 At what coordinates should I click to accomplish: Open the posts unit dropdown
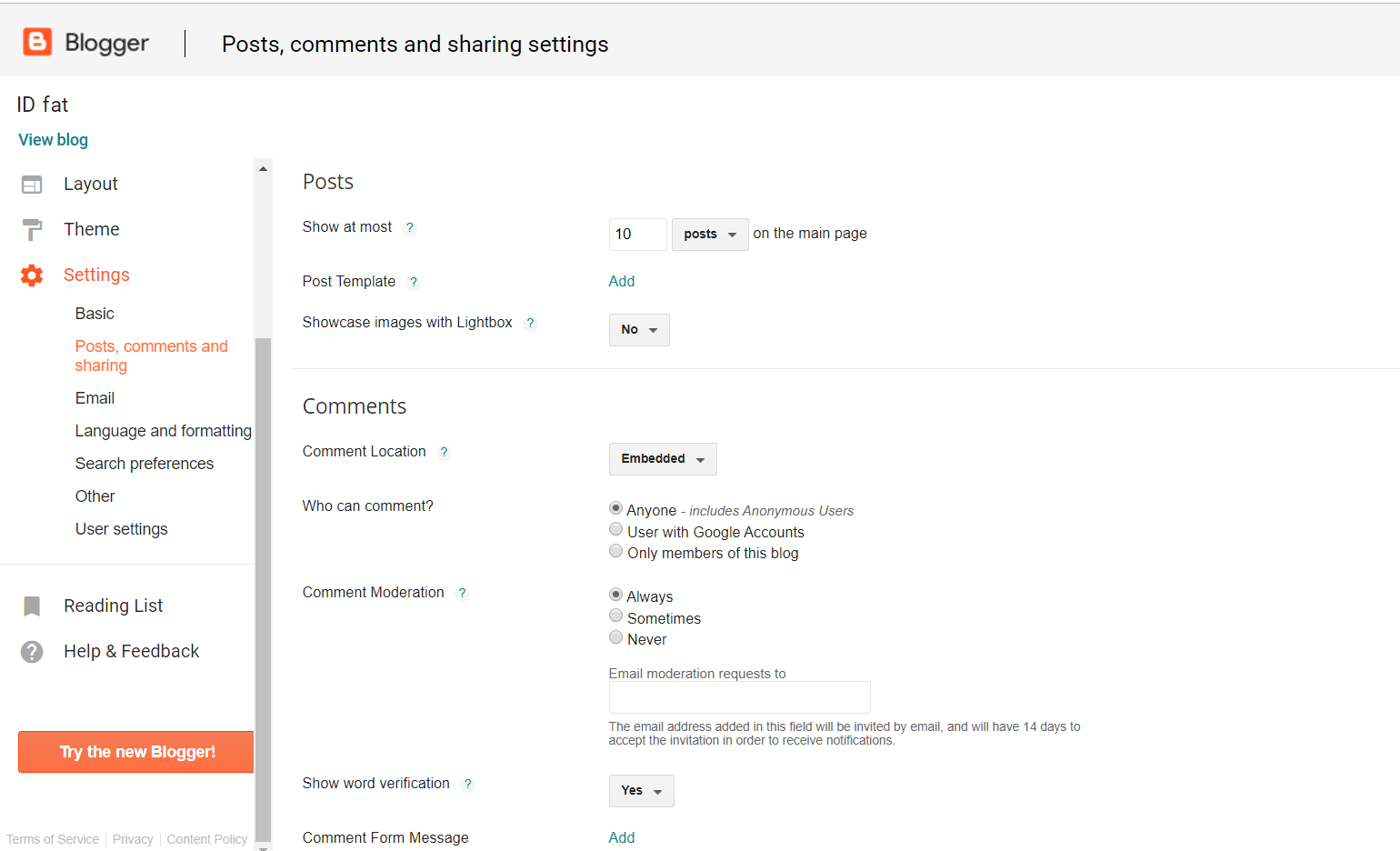click(x=710, y=235)
